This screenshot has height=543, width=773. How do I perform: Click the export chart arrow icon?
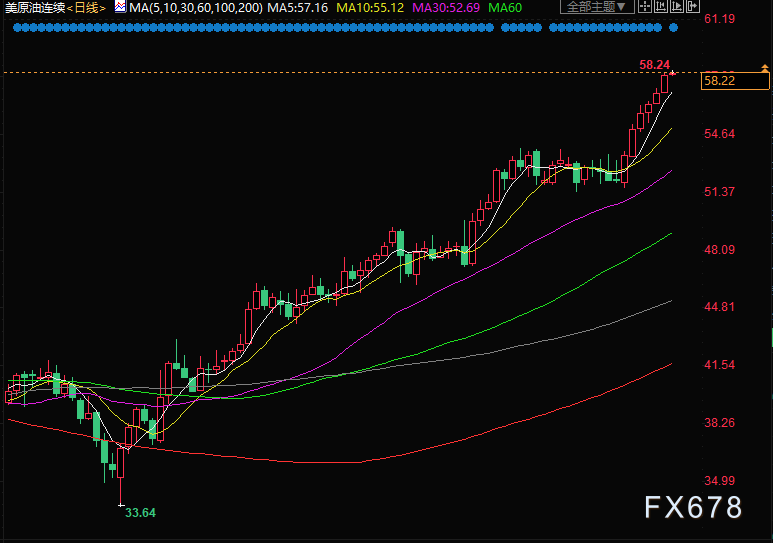tap(693, 6)
